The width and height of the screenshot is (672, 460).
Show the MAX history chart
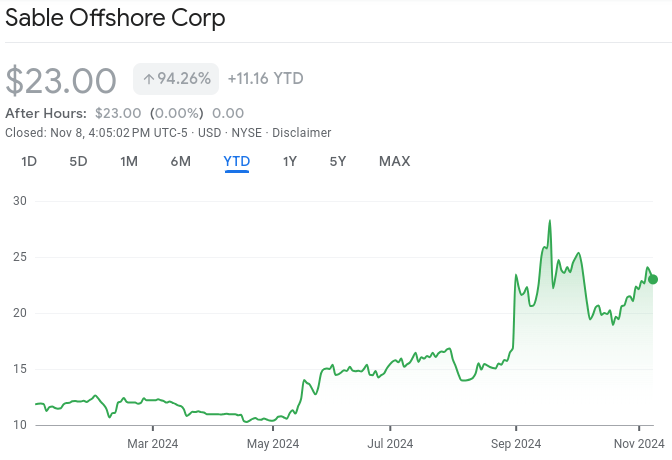pos(394,161)
